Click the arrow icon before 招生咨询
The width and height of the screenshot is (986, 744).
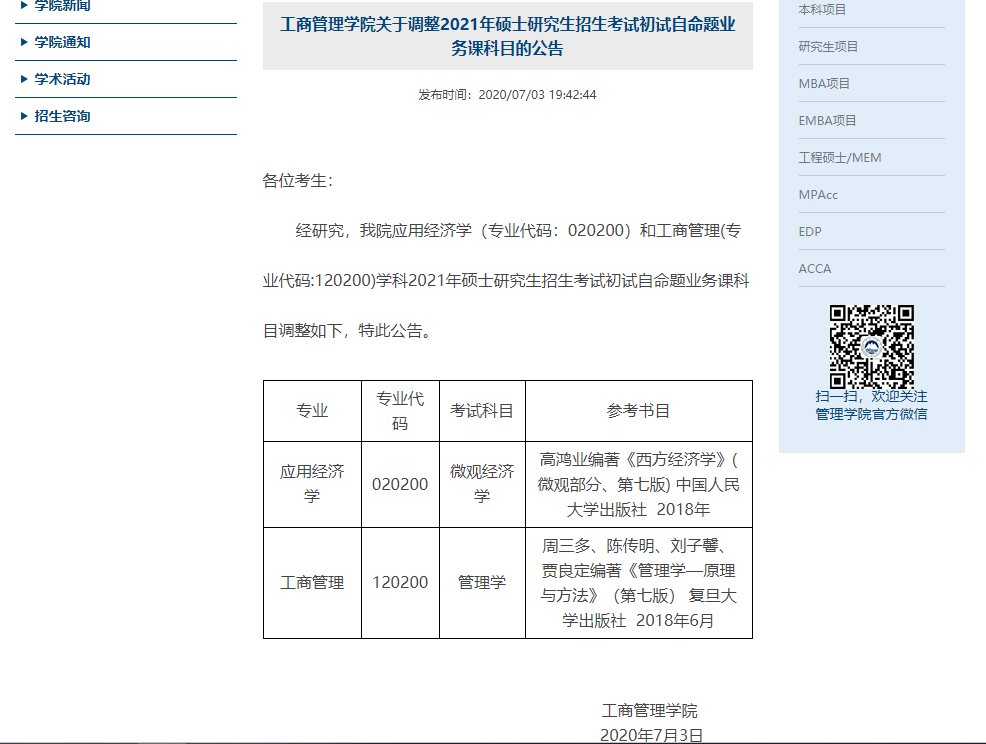(24, 116)
